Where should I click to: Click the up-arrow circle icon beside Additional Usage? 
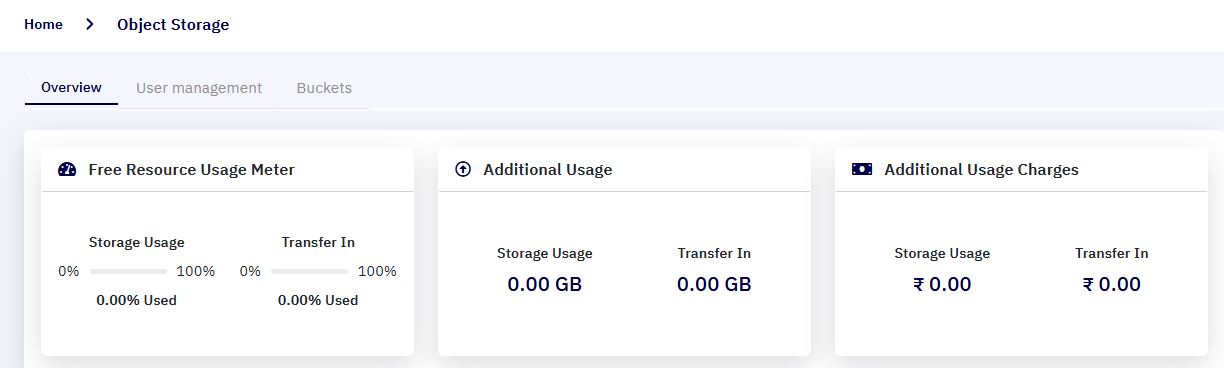point(462,169)
